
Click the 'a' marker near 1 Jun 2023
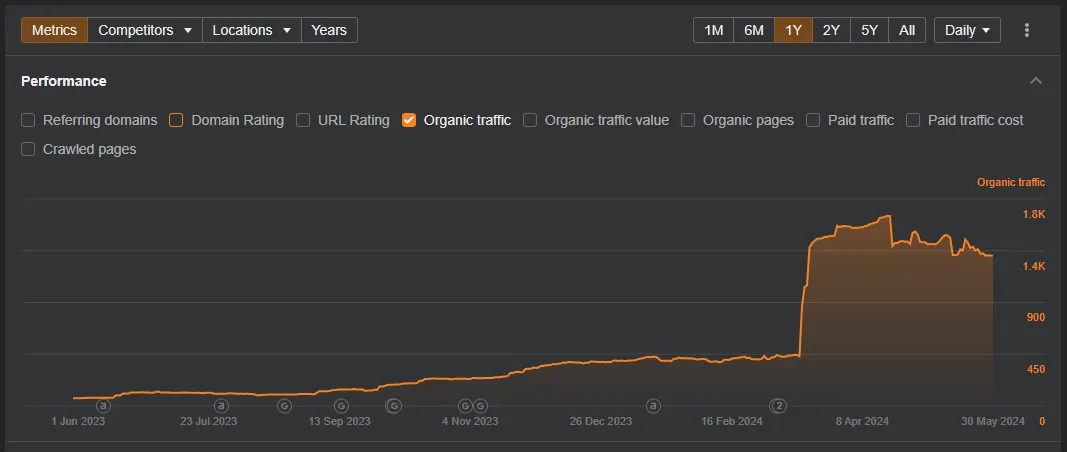102,406
